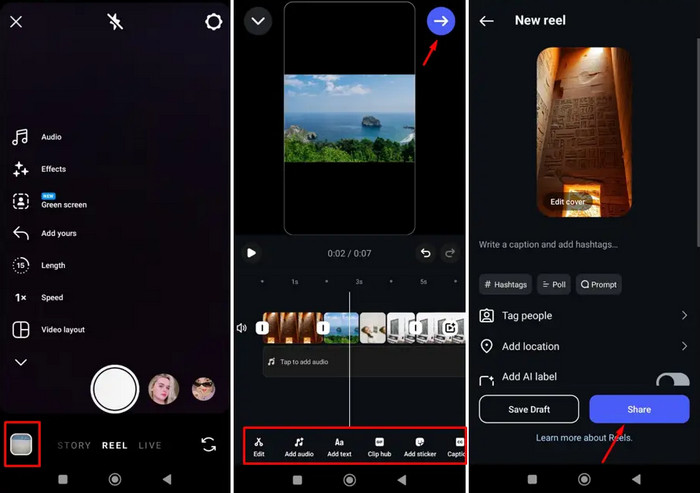Mute the clip volume speaker icon
This screenshot has height=493, width=700.
(242, 328)
